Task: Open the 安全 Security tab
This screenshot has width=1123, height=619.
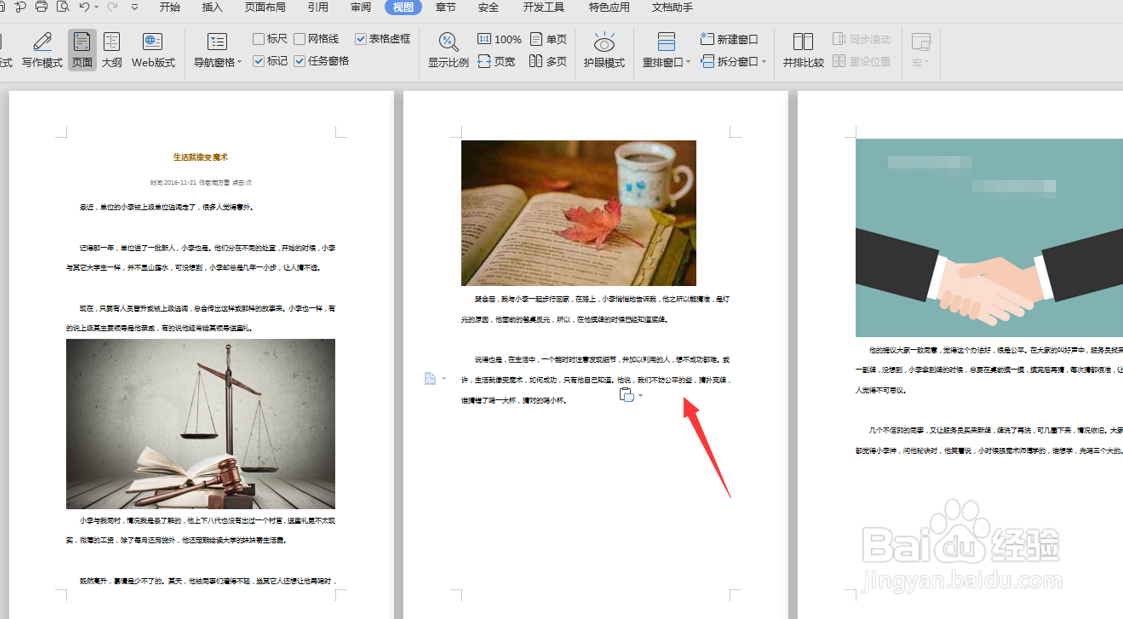Action: 488,7
